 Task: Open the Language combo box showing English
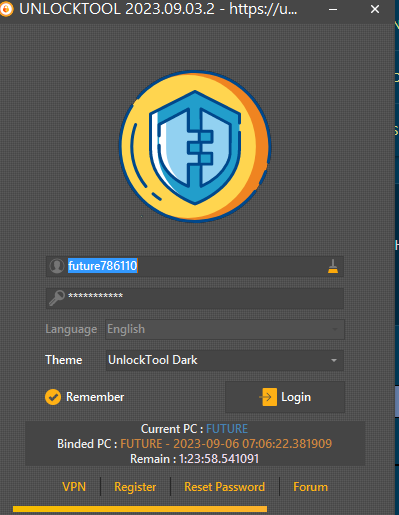coord(225,329)
